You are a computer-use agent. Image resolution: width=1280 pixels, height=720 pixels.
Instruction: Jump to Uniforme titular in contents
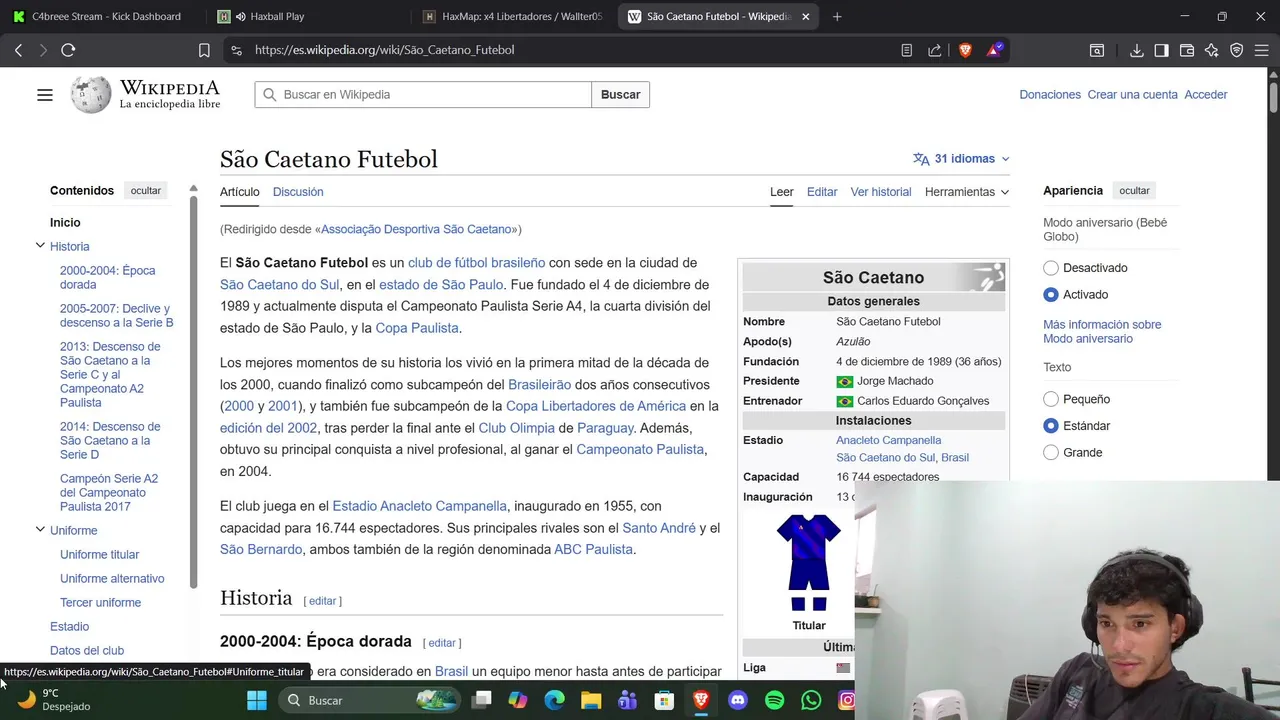pyautogui.click(x=99, y=555)
